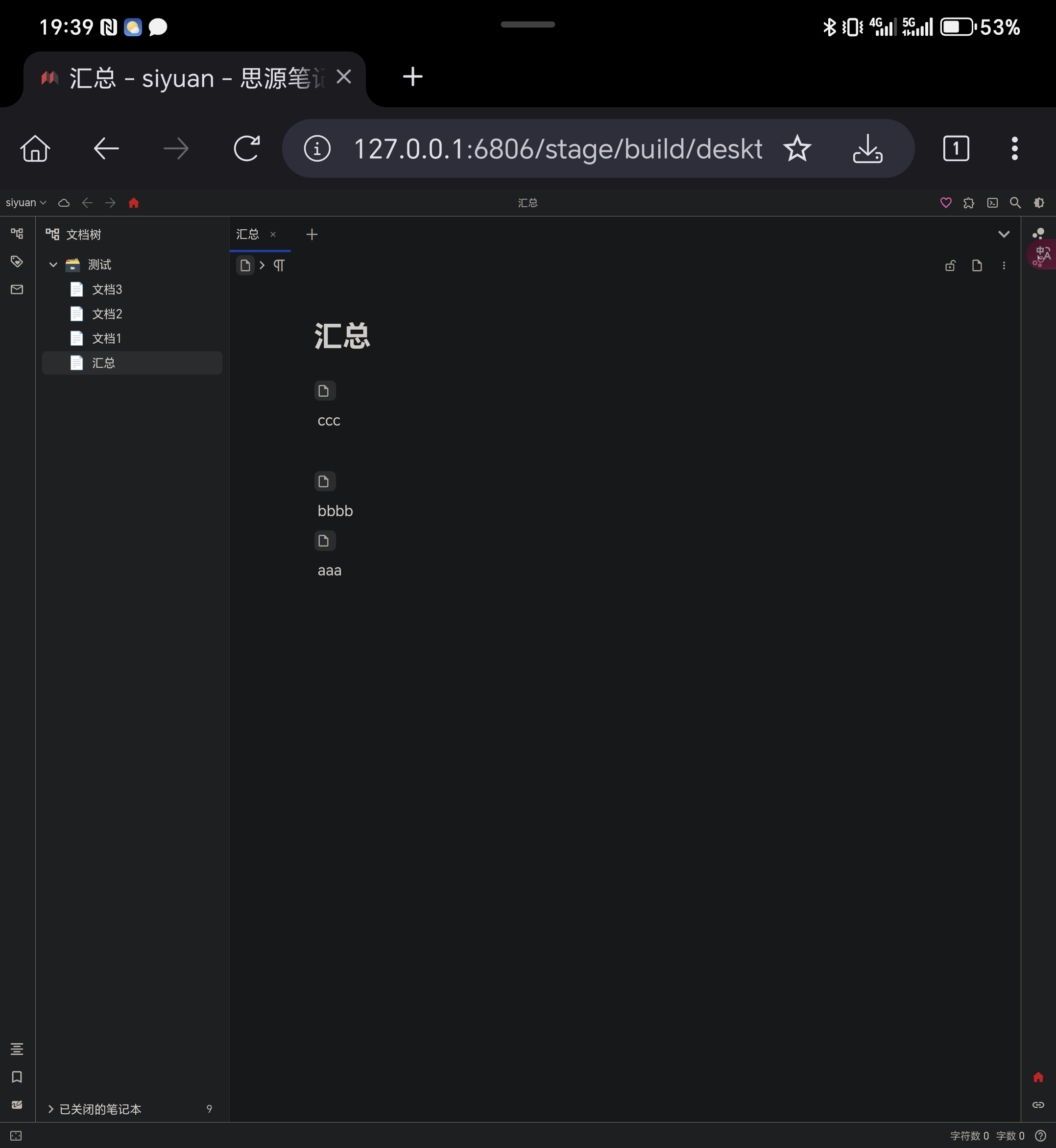The height and width of the screenshot is (1148, 1056).
Task: Open the new tab plus button
Action: [x=312, y=234]
